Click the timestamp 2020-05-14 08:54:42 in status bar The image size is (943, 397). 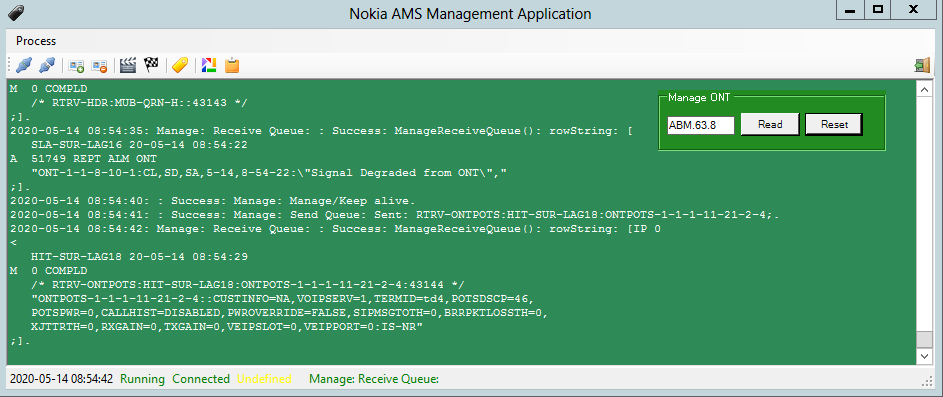[x=62, y=379]
